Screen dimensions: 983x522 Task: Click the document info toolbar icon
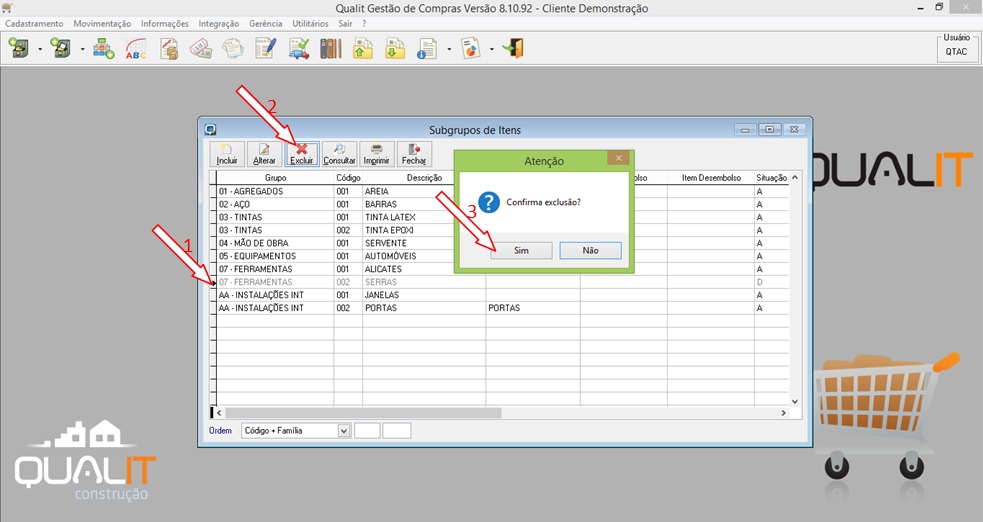click(427, 48)
